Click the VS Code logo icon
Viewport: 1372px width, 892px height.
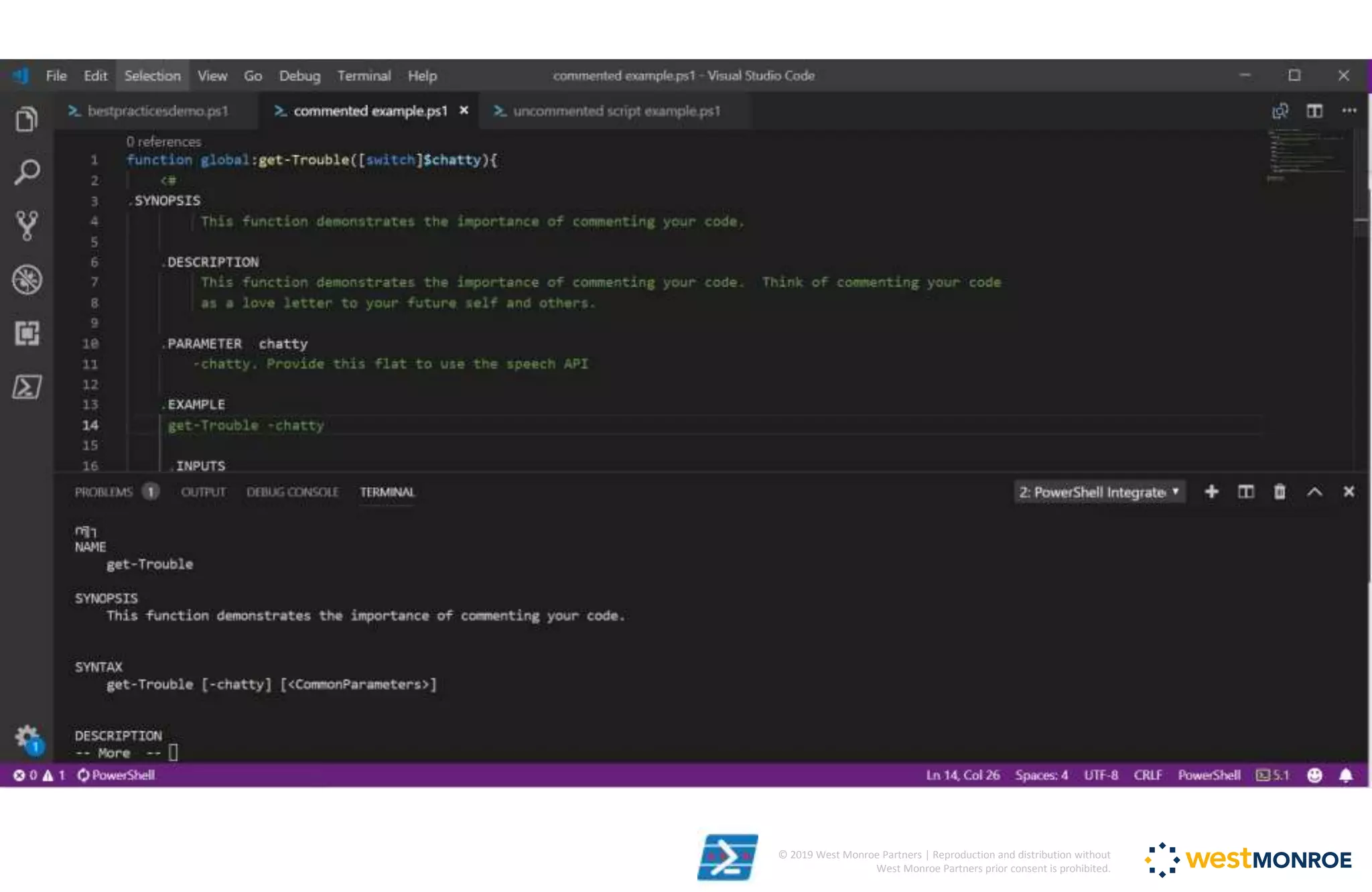(21, 76)
